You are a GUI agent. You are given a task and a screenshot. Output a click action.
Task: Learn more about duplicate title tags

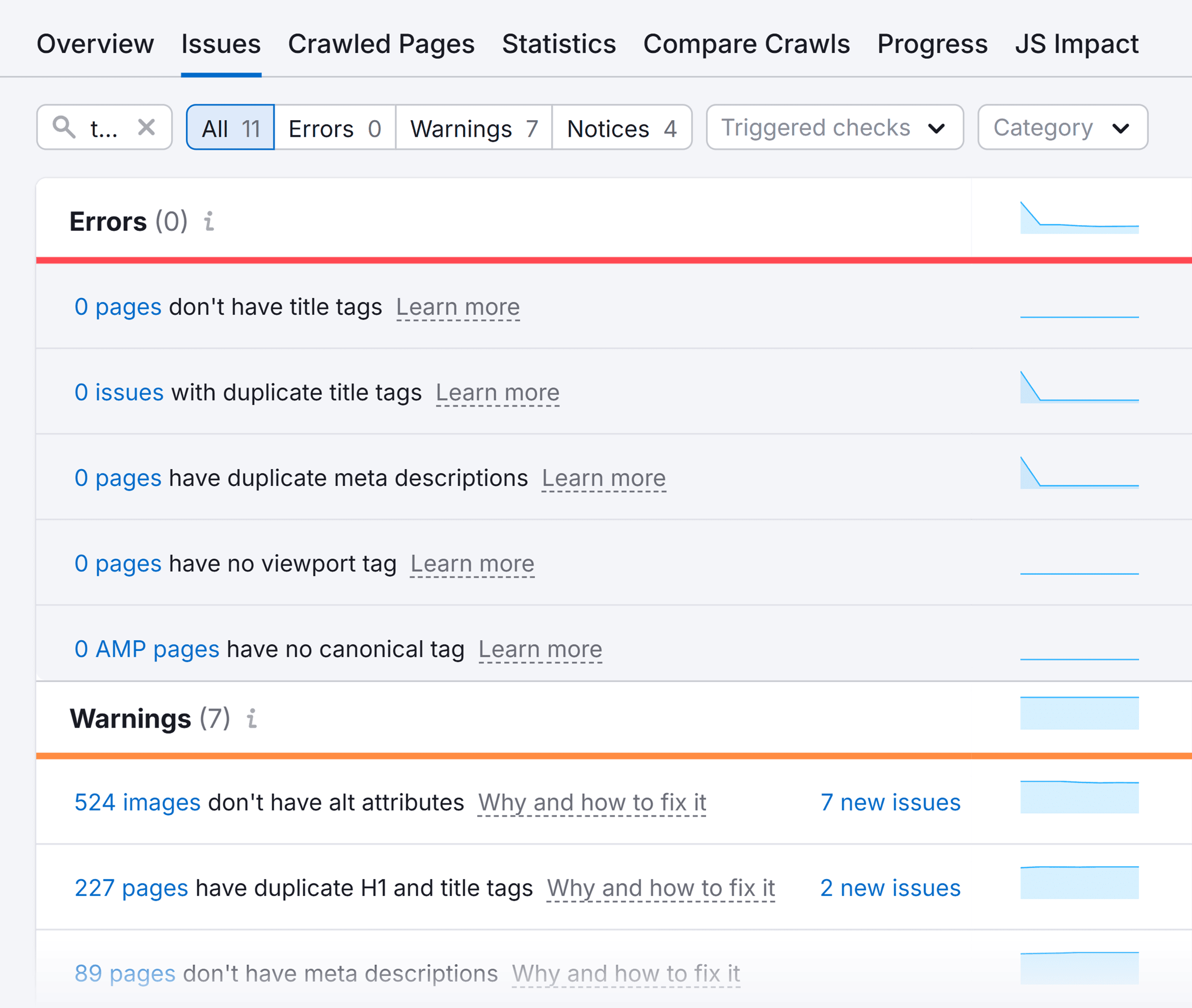coord(498,393)
